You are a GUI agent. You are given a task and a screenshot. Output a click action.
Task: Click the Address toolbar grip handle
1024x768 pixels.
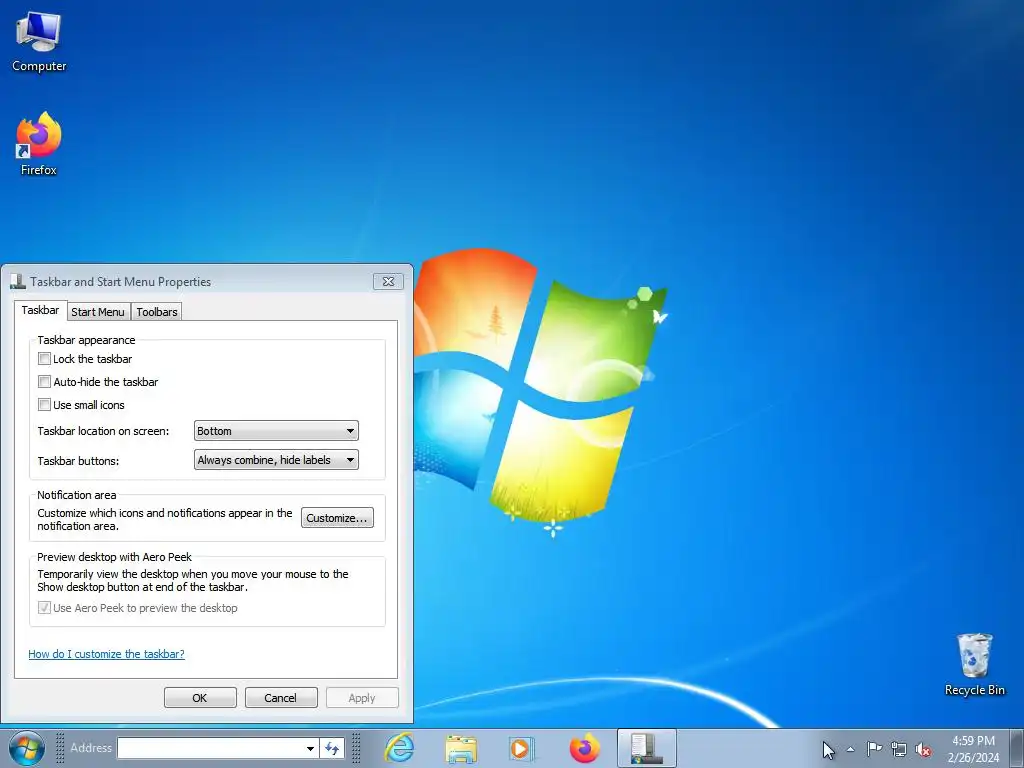pos(60,748)
